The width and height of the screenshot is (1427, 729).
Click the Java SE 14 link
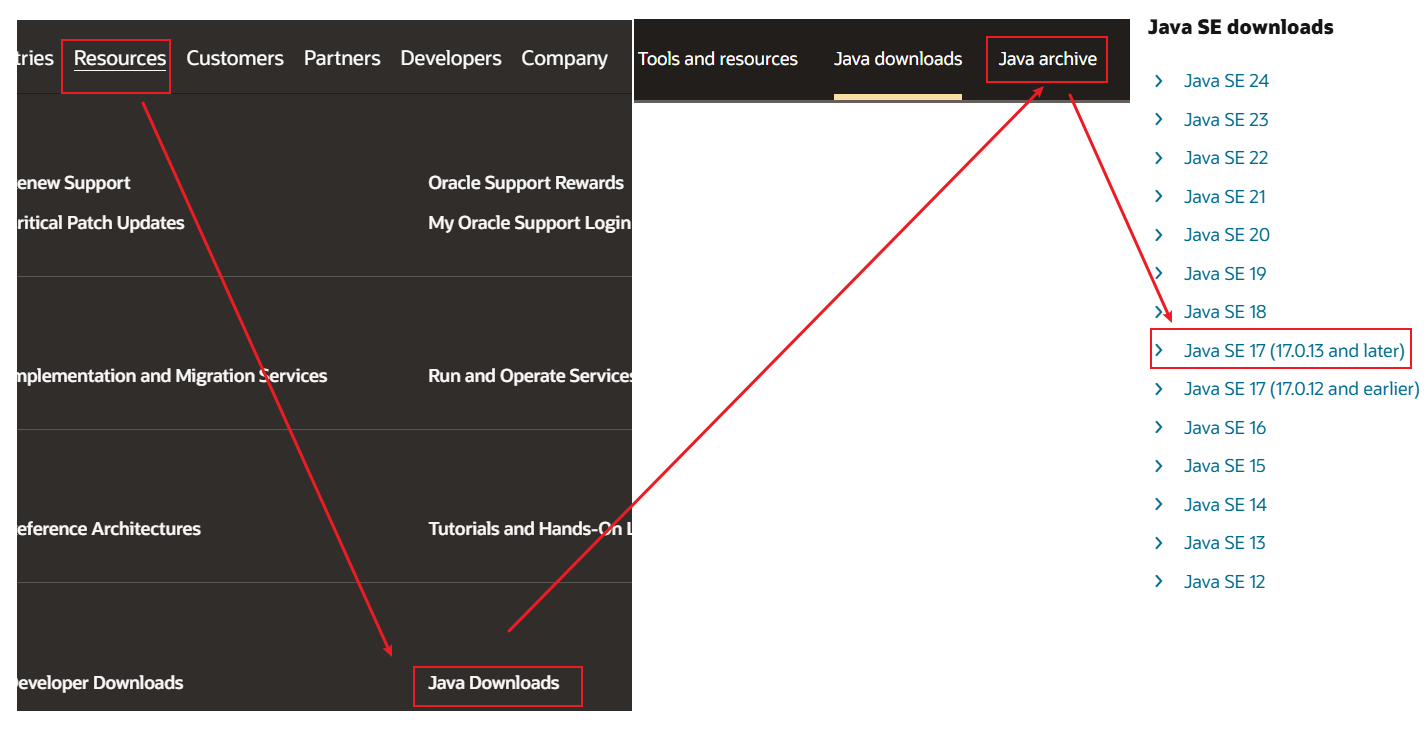pyautogui.click(x=1225, y=505)
